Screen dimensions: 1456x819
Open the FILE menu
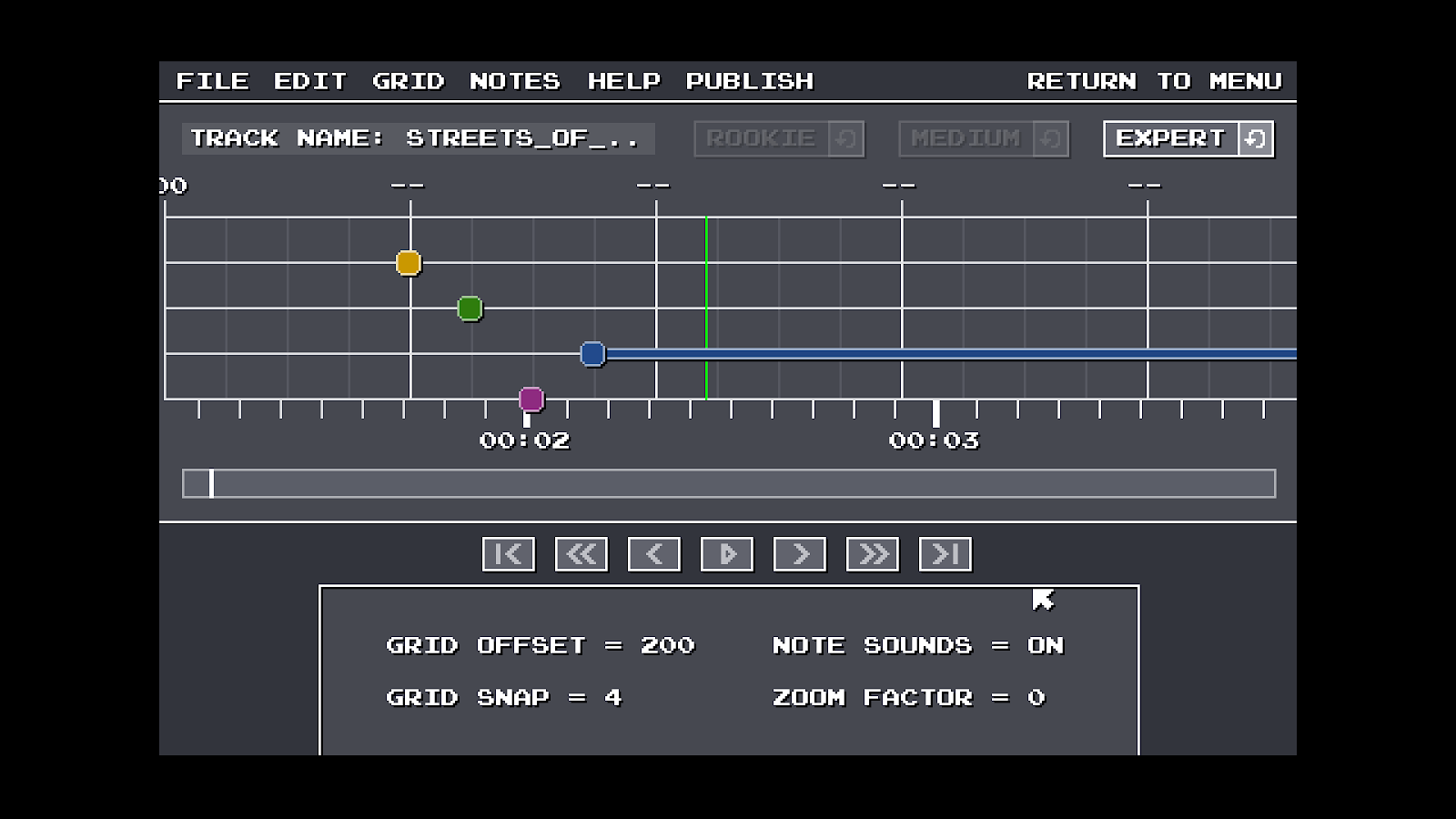click(214, 81)
